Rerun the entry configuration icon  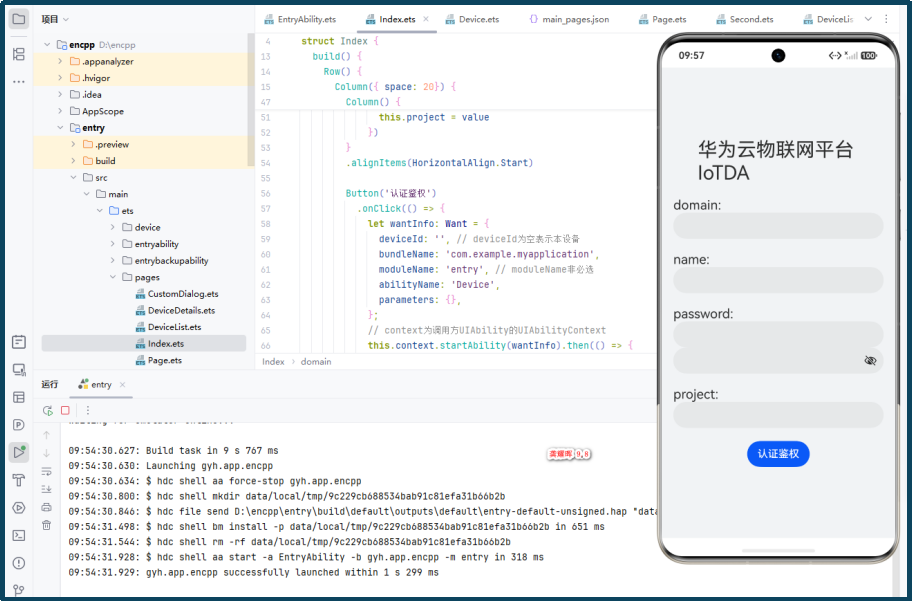point(48,410)
